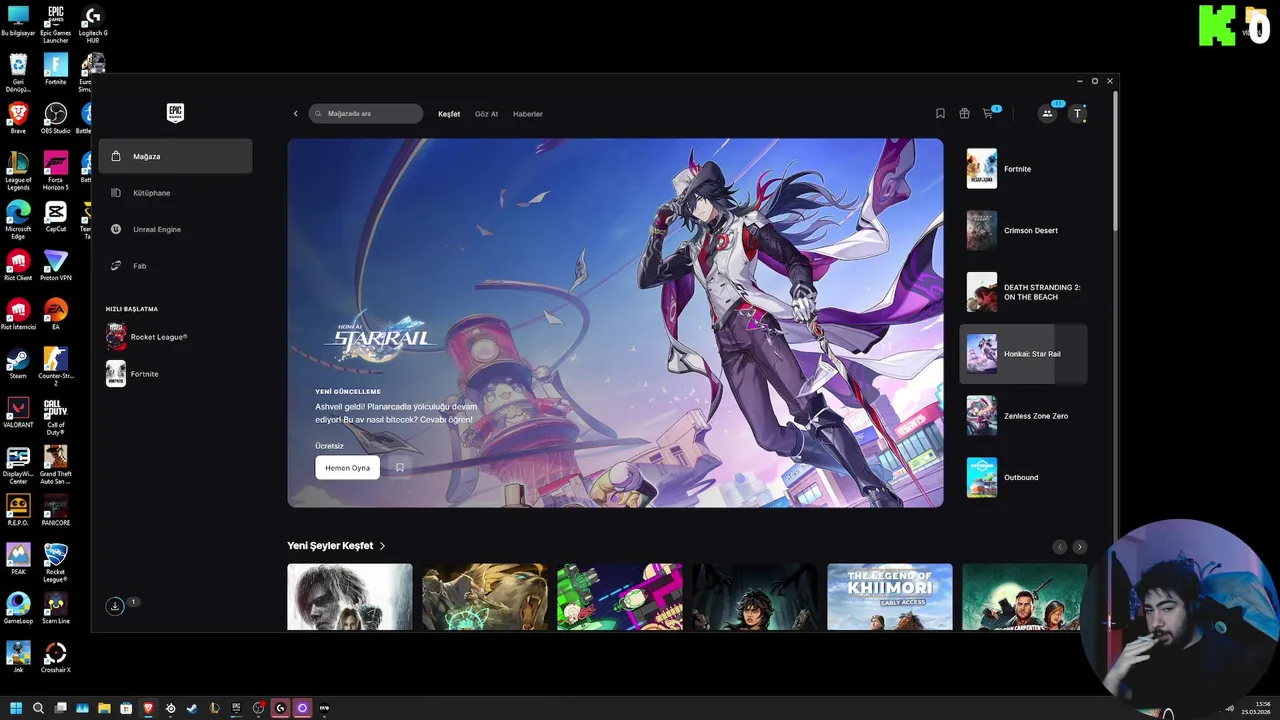Open the Call of Duty desktop shortcut

pos(55,417)
